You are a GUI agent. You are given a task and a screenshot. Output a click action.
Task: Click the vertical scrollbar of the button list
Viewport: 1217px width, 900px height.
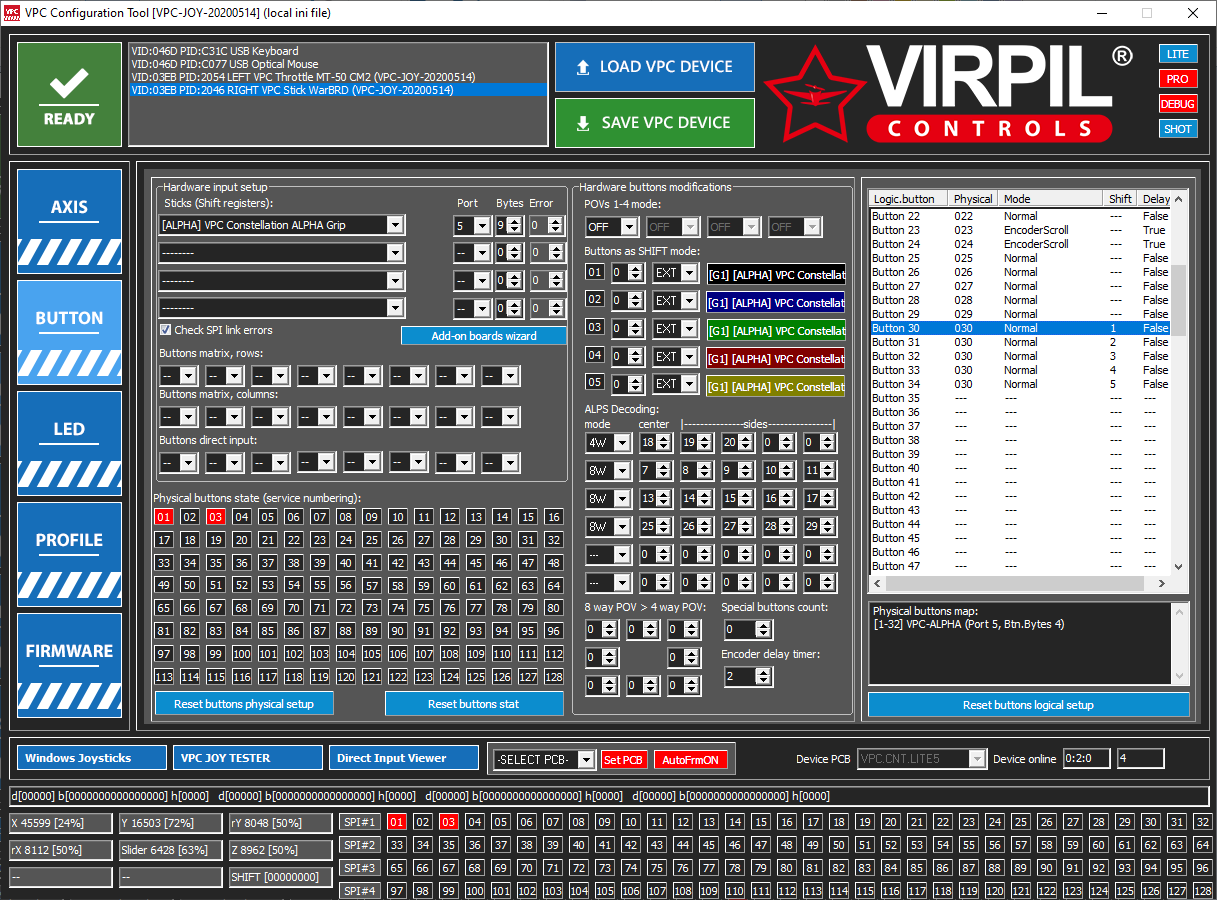(x=1178, y=382)
